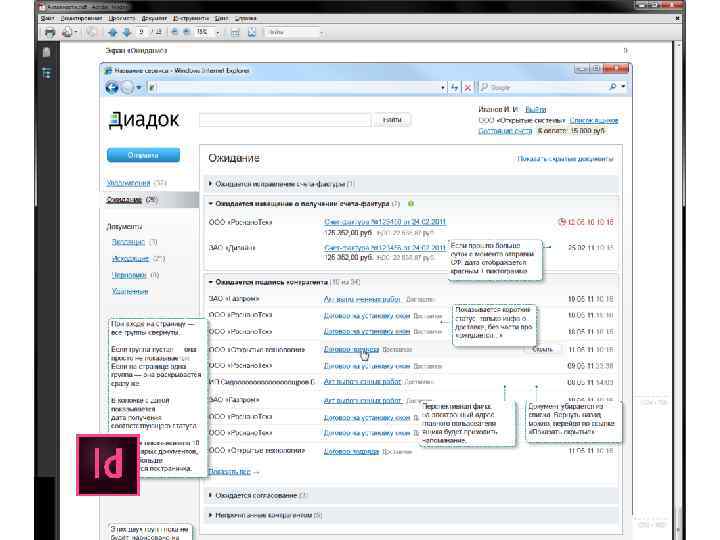Open browser recent pages dropdown arrow
This screenshot has width=720, height=540.
point(139,87)
